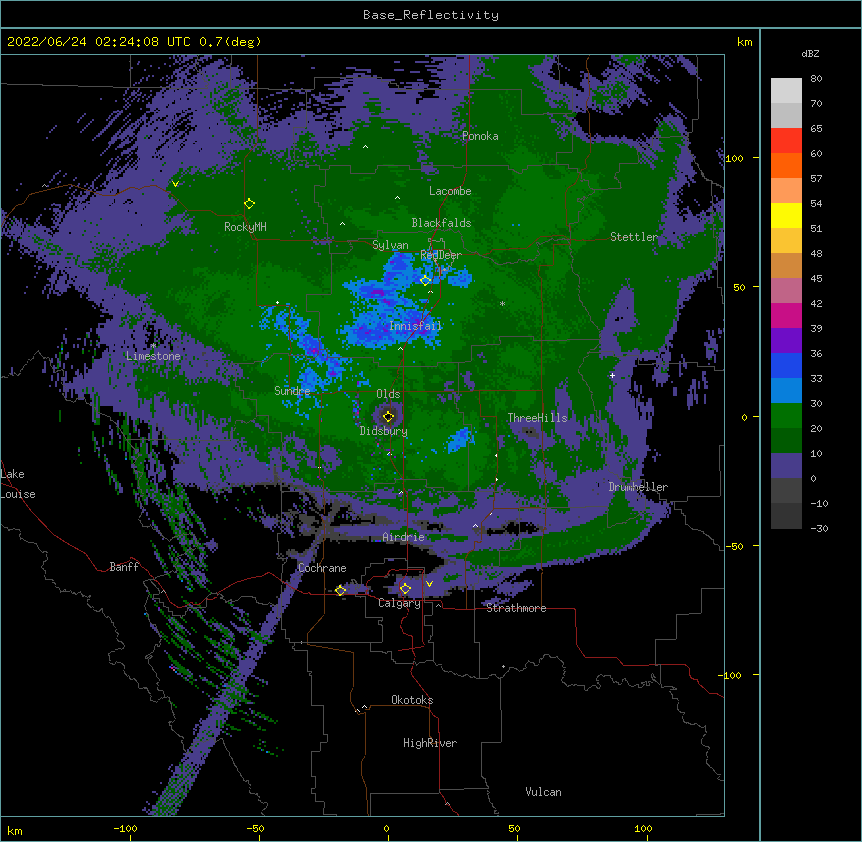Select the Stettler city label
Screen dimensions: 862x842
(634, 237)
